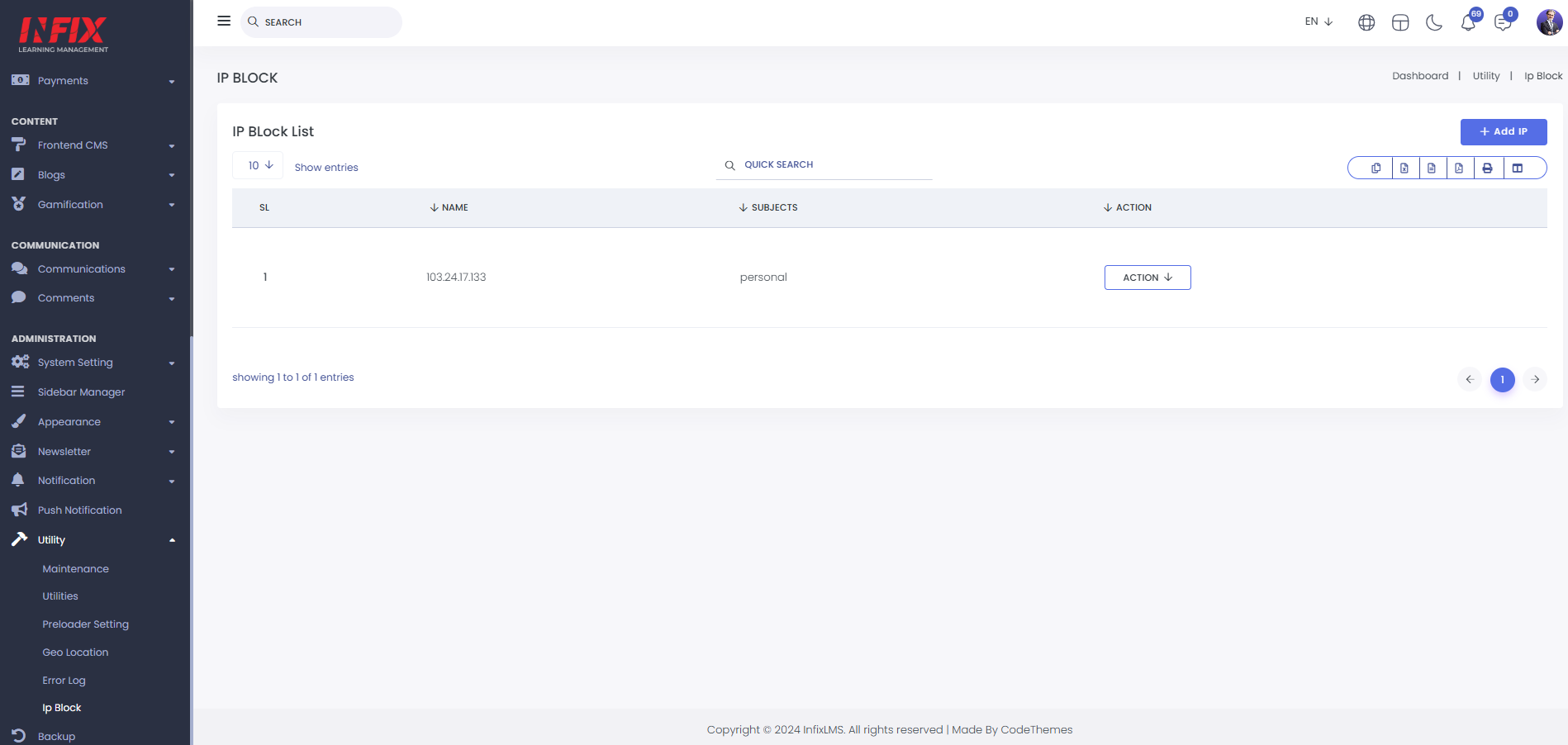
Task: Print the IP Block list
Action: [x=1487, y=168]
